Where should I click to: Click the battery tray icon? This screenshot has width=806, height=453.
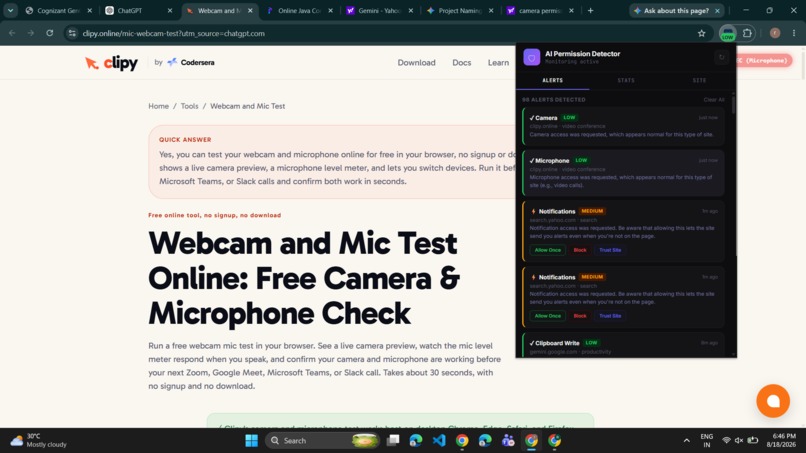pyautogui.click(x=753, y=441)
